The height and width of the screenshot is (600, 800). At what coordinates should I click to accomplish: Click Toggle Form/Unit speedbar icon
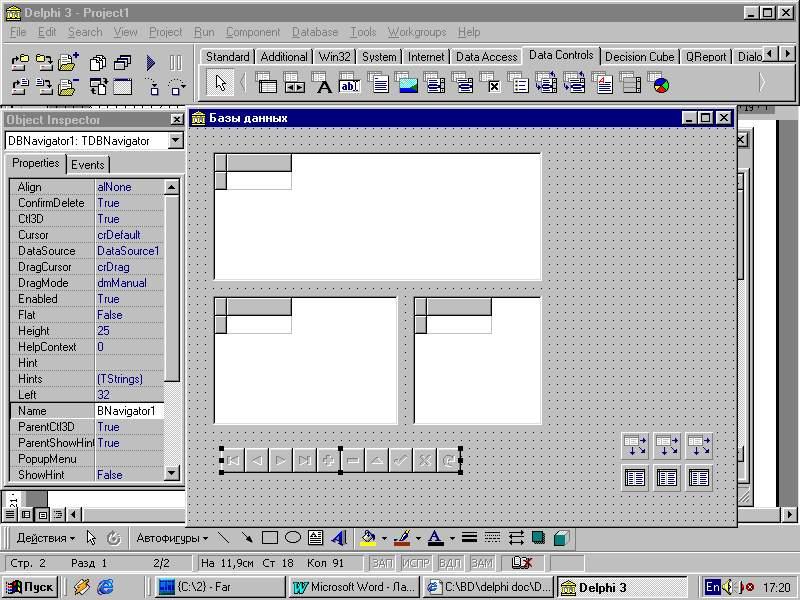tap(98, 86)
